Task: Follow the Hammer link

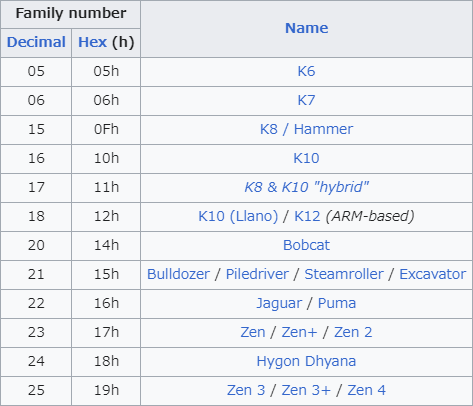Action: coord(323,129)
